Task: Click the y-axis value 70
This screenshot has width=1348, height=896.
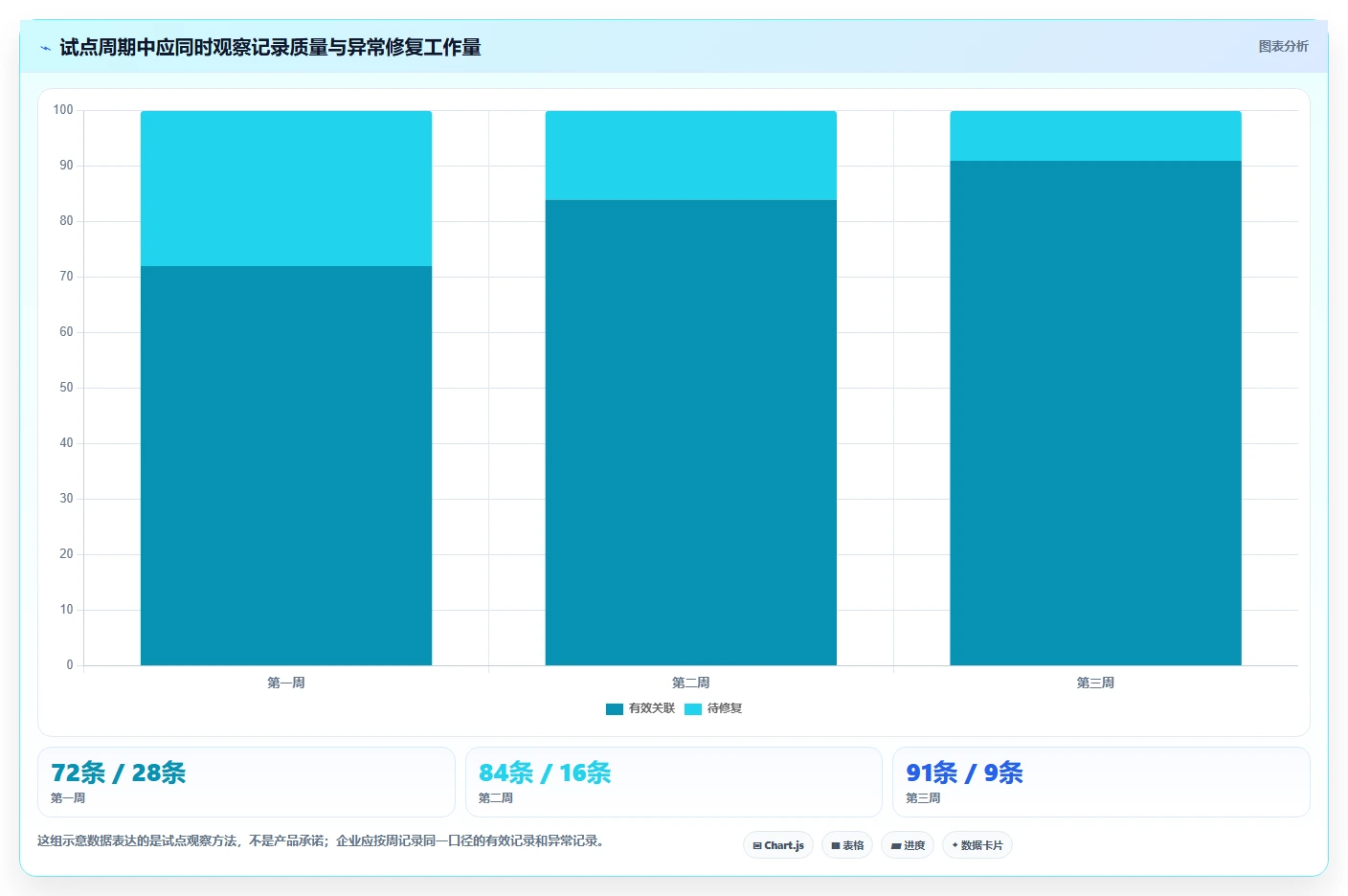Action: pyautogui.click(x=66, y=277)
